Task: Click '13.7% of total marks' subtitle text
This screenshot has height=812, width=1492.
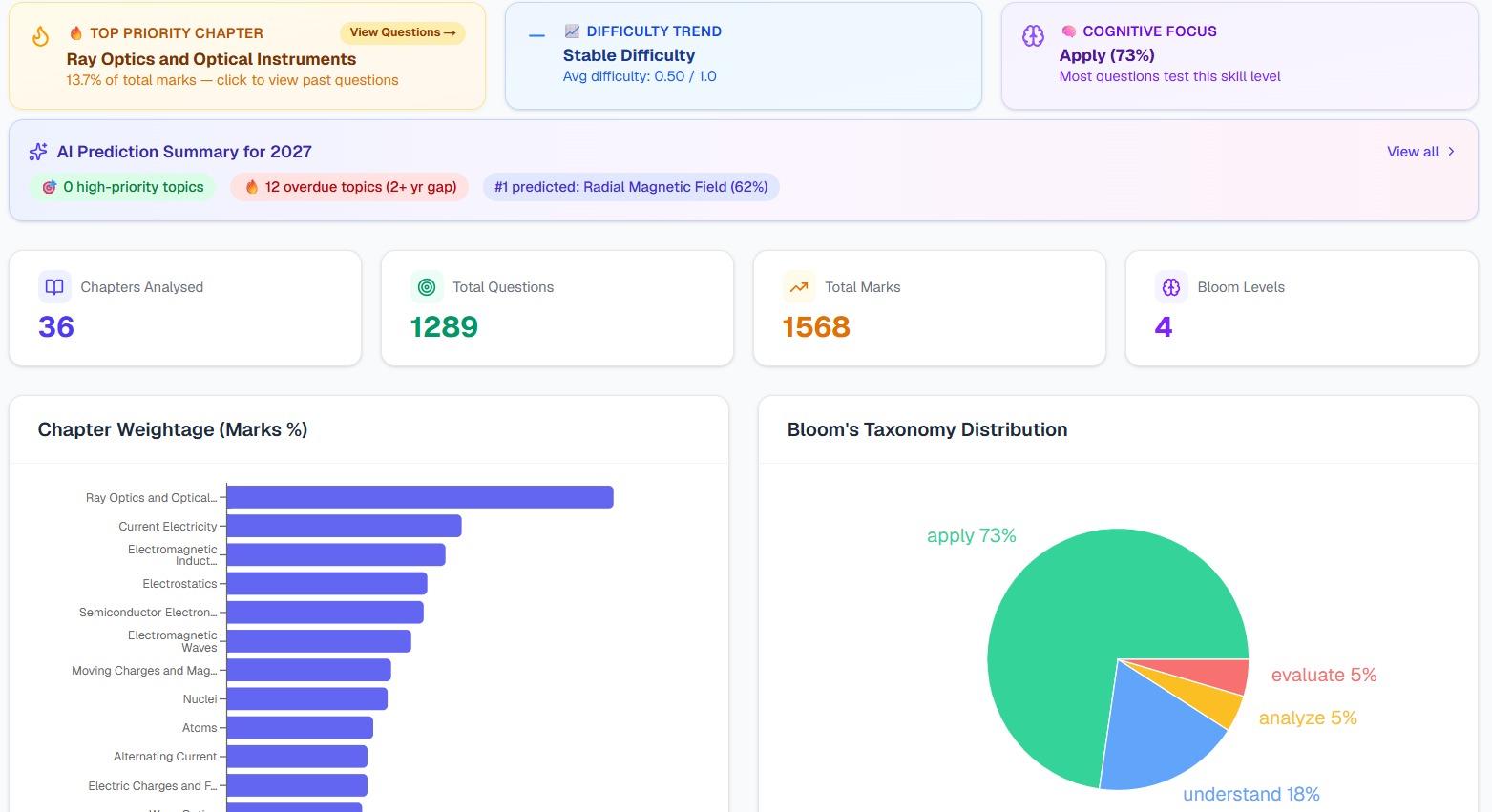Action: 131,80
